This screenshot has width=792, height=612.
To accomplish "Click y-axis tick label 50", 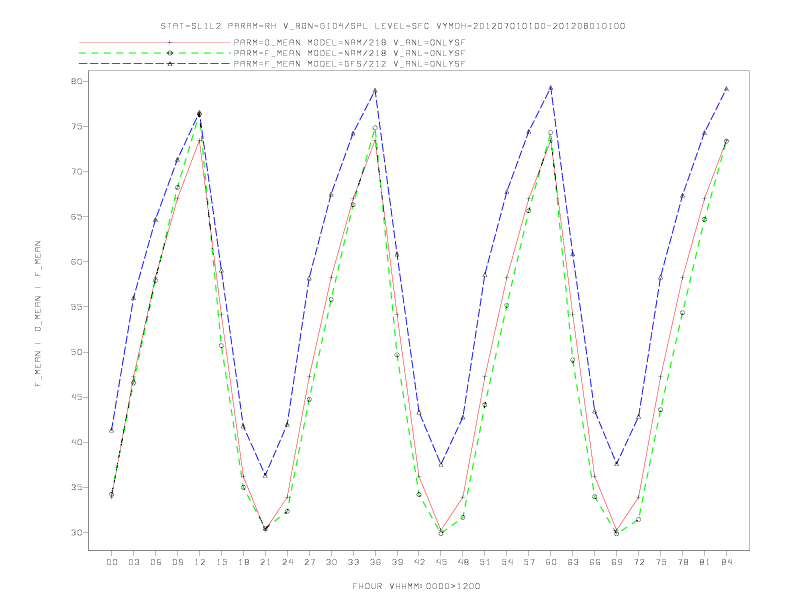I will point(76,352).
